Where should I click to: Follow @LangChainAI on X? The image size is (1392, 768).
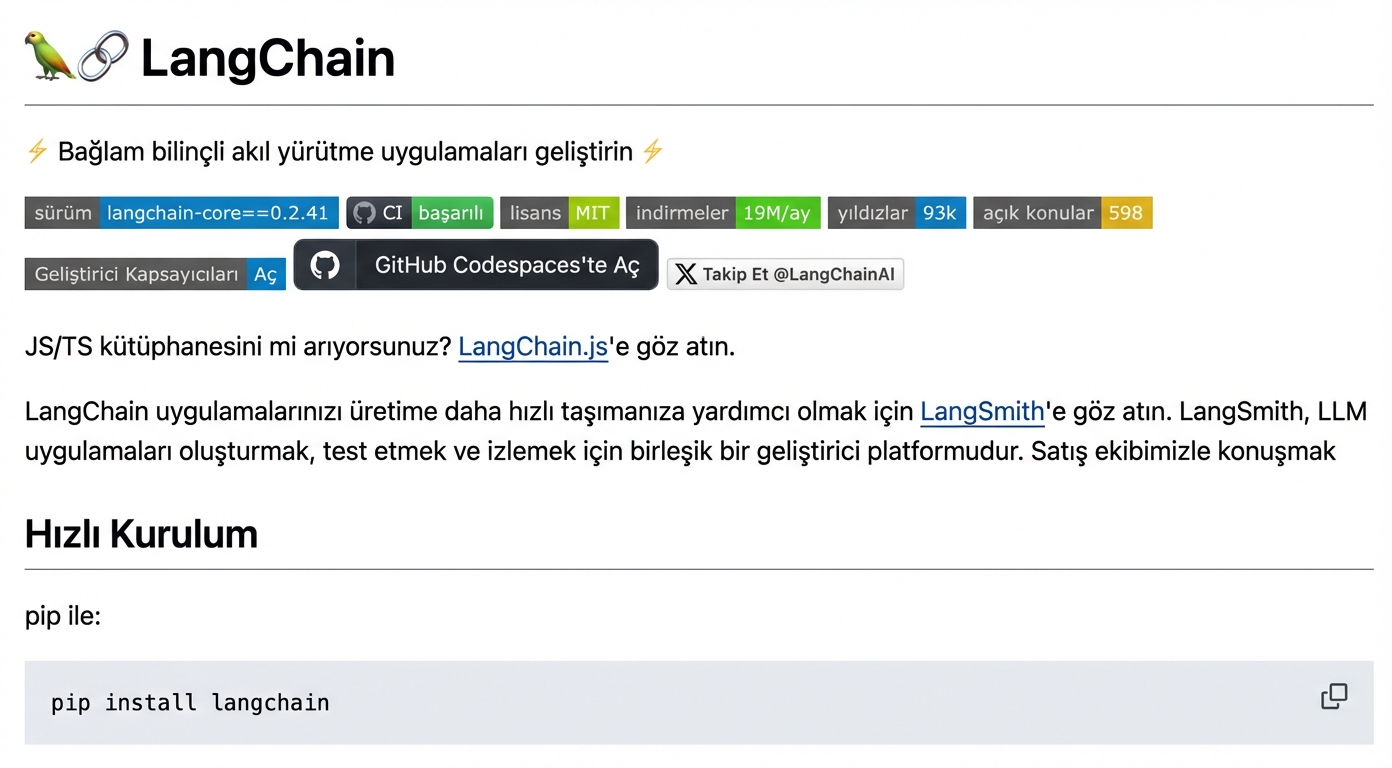785,274
